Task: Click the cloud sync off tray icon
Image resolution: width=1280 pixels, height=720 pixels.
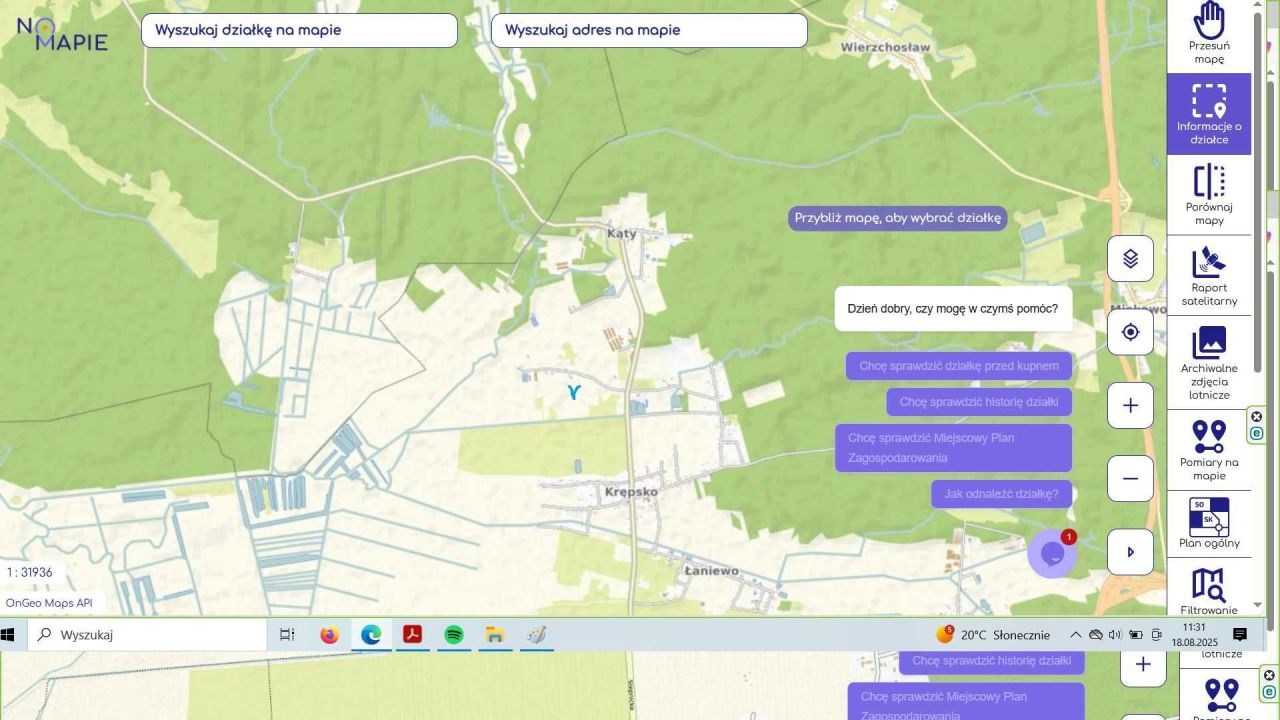Action: tap(1095, 635)
